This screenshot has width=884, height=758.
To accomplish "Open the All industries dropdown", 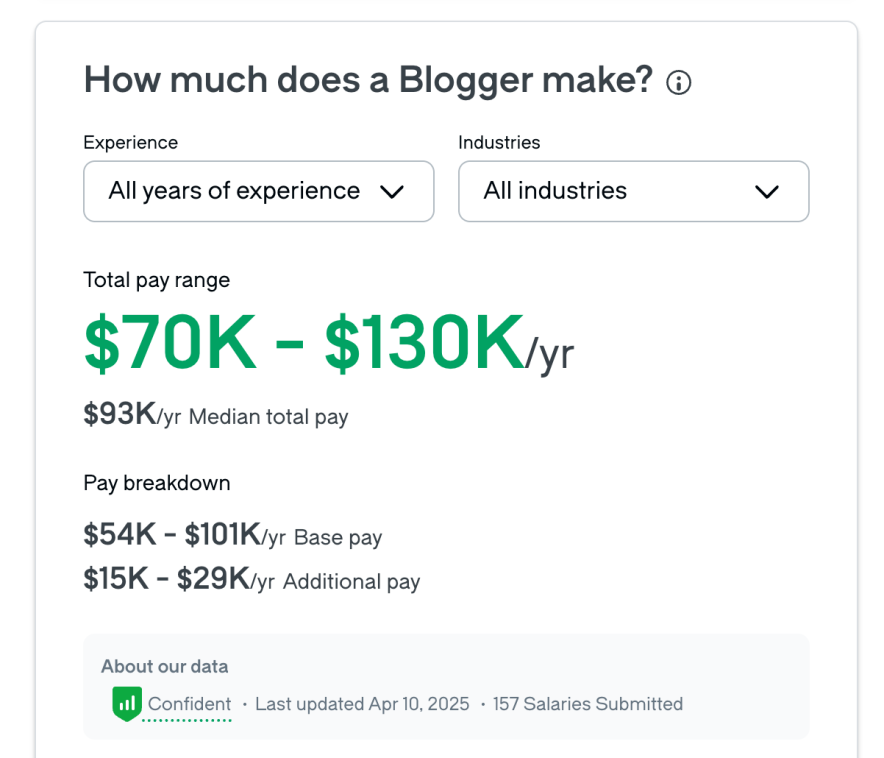I will pyautogui.click(x=633, y=191).
